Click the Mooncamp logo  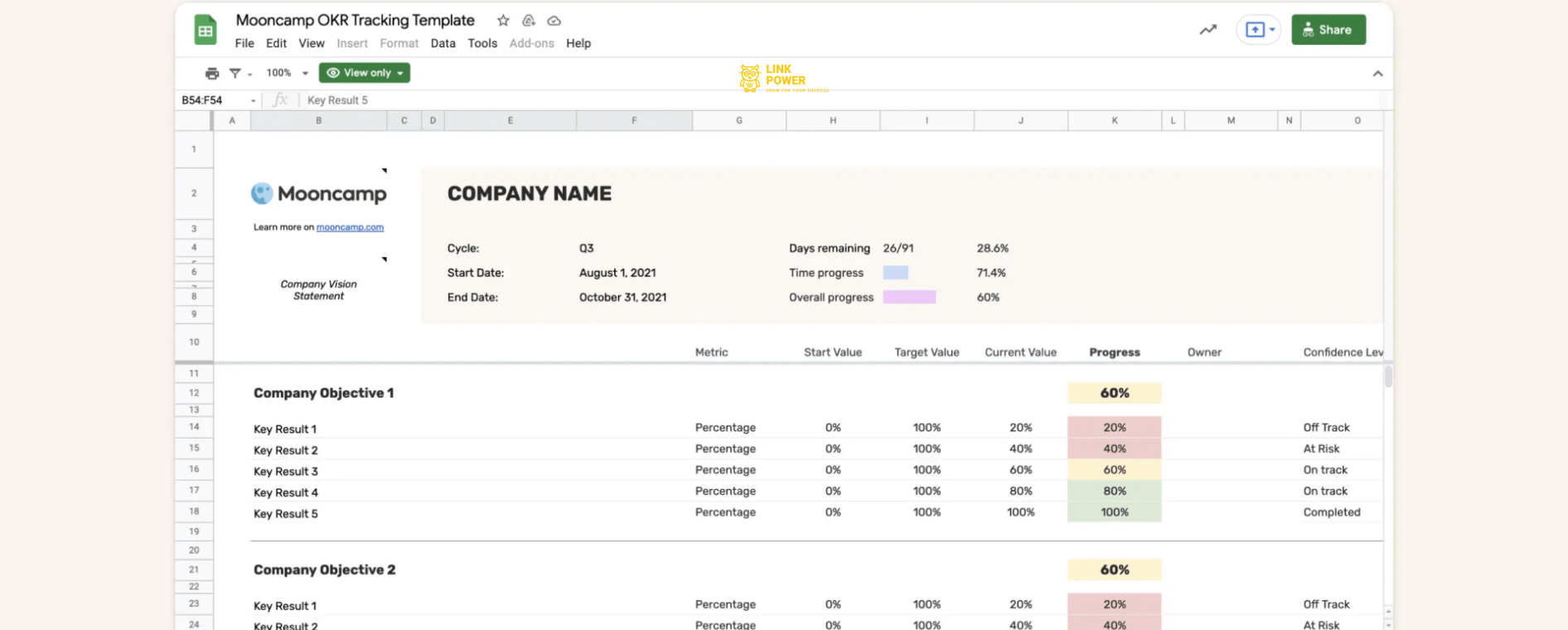[319, 193]
